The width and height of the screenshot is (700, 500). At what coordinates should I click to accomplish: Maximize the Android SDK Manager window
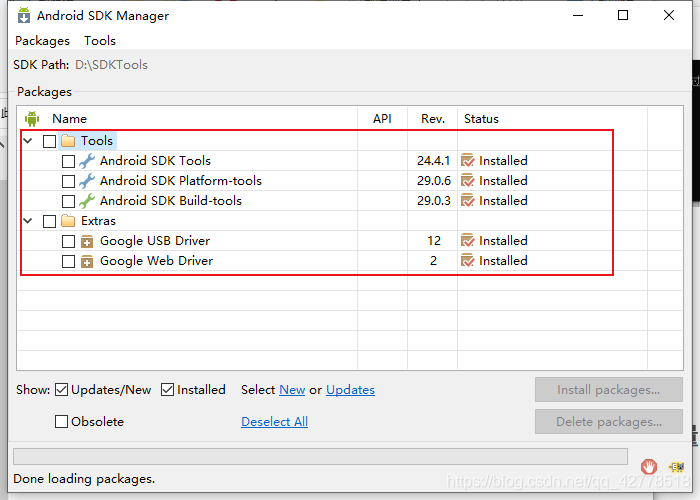coord(623,16)
